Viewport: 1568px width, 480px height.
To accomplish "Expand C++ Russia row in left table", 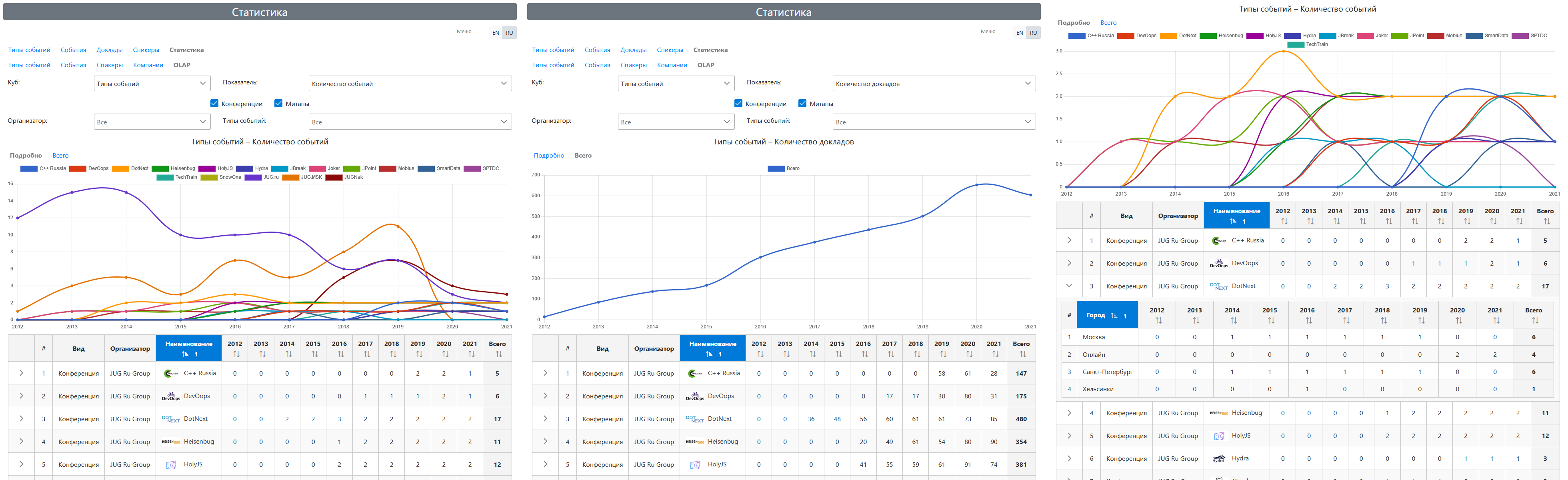I will click(21, 373).
